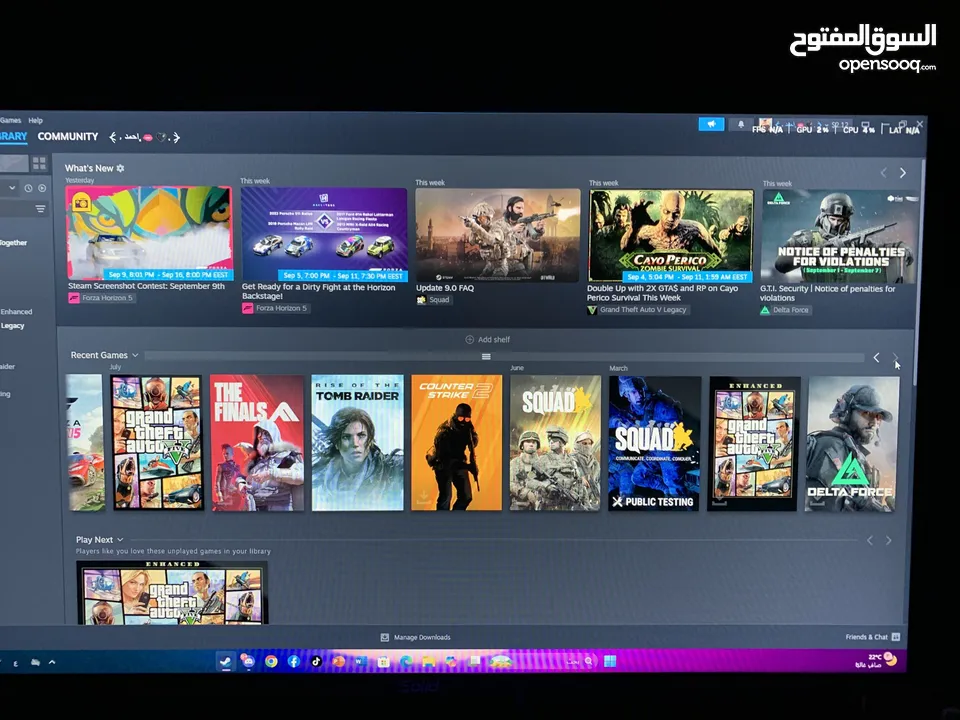Launch Google Chrome from the taskbar

click(x=271, y=661)
